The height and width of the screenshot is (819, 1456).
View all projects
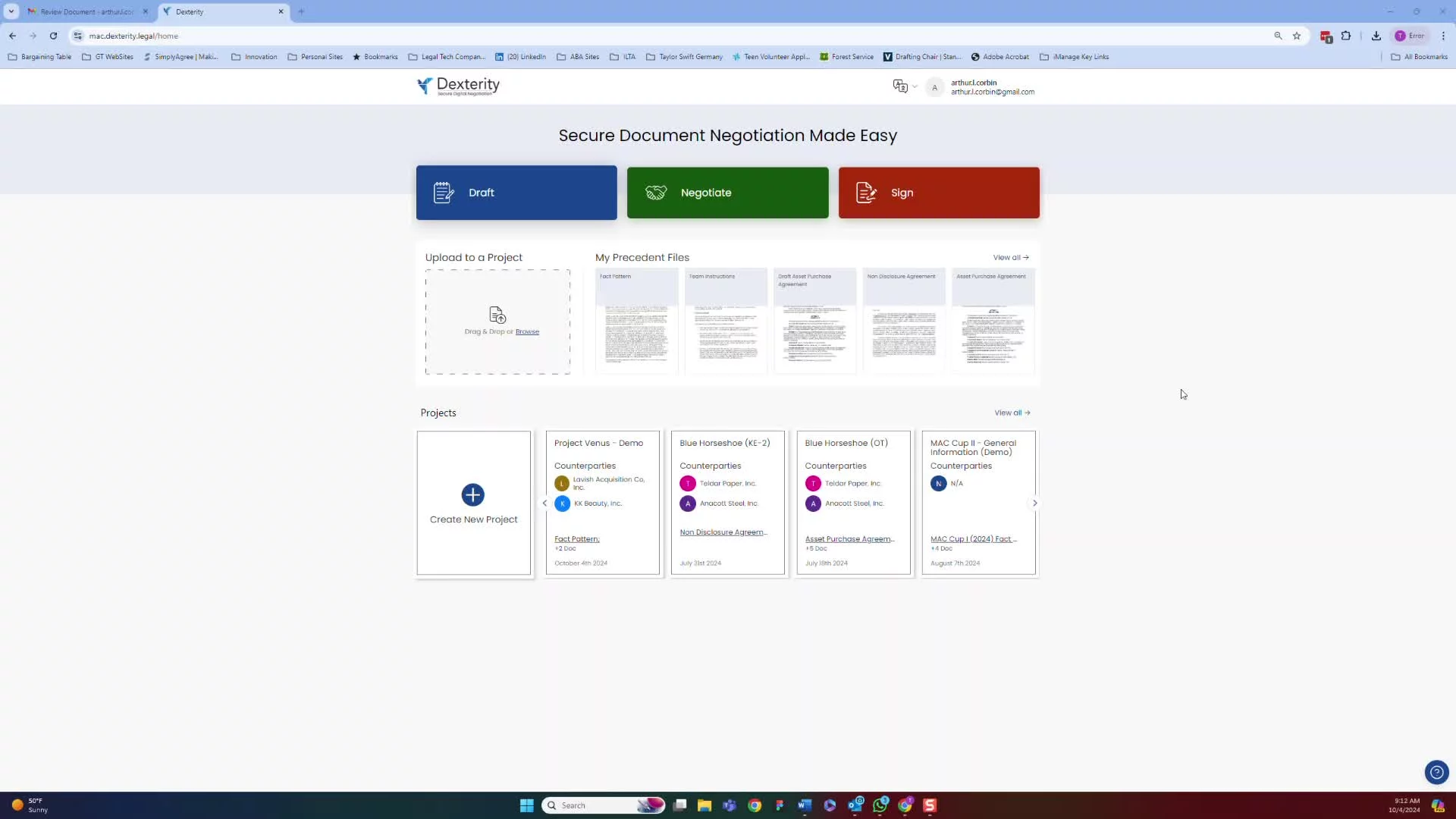click(x=1012, y=413)
